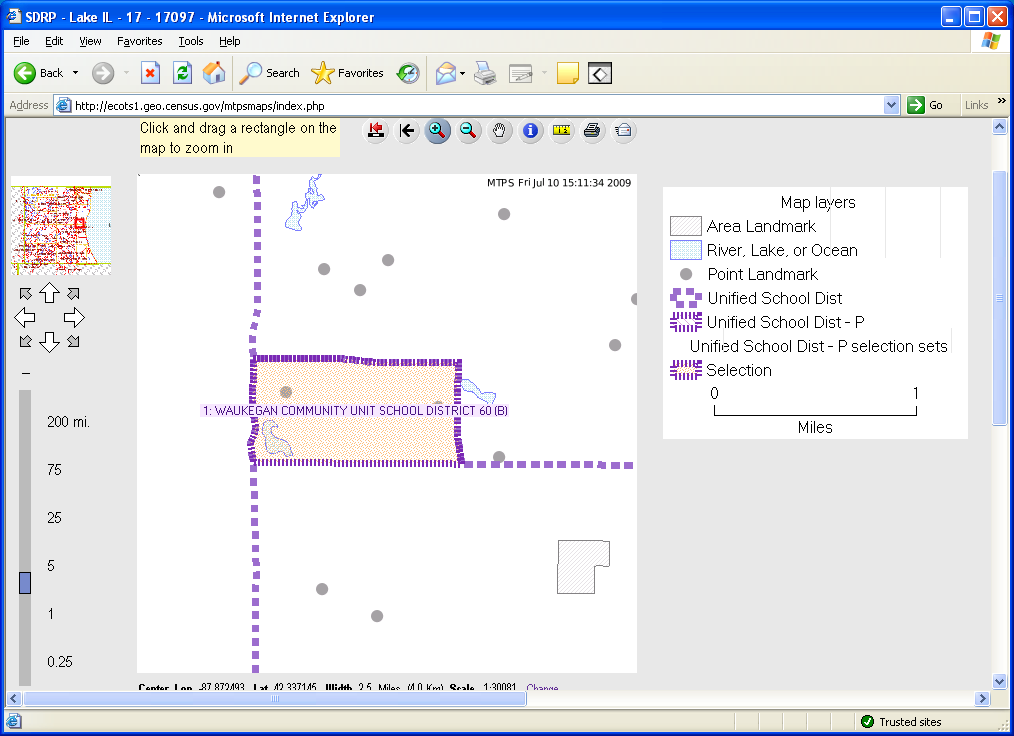Click the Change scale link
The height and width of the screenshot is (736, 1014).
coord(542,687)
